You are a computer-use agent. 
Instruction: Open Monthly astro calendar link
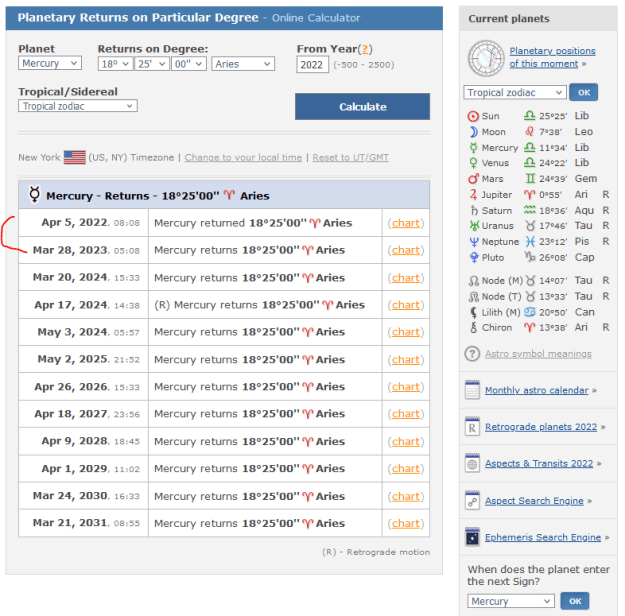[537, 390]
